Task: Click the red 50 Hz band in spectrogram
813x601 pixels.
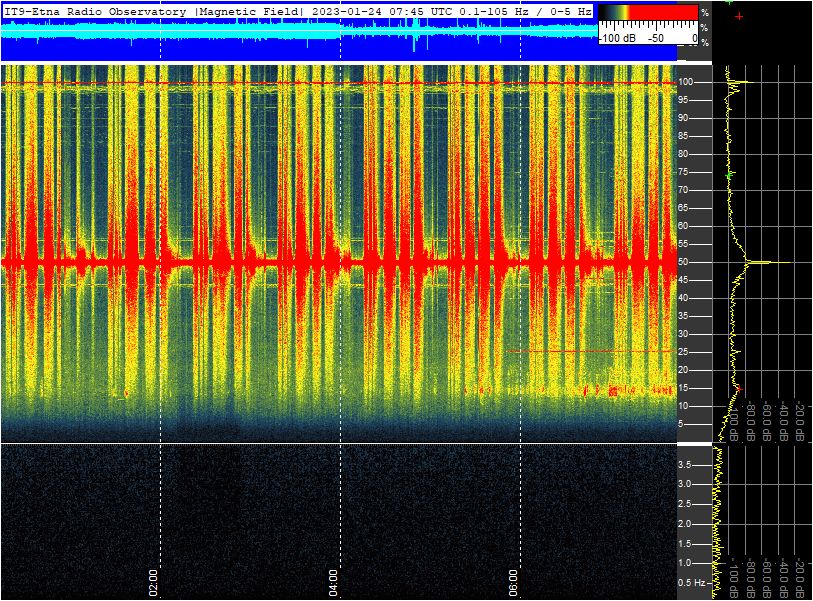Action: 300,262
